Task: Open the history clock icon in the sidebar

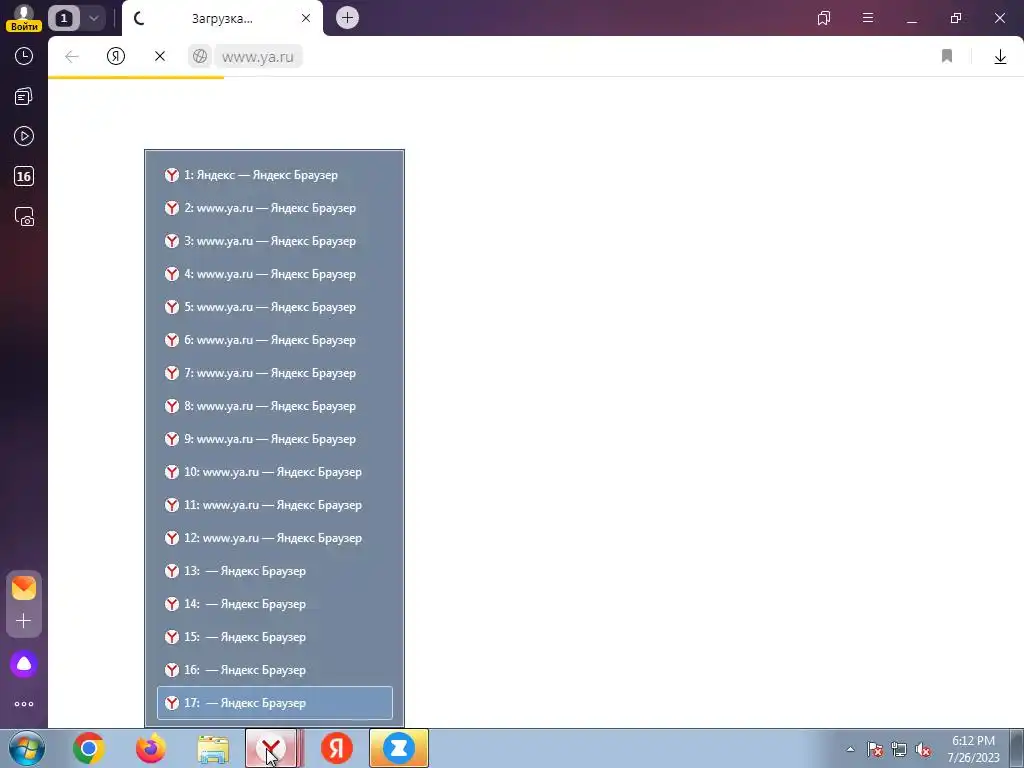Action: [24, 57]
